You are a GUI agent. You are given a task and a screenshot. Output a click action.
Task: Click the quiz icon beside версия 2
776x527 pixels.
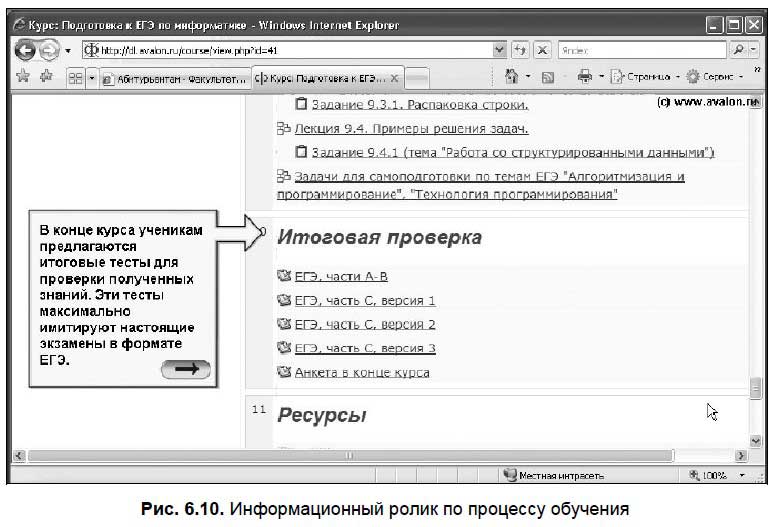pos(284,323)
